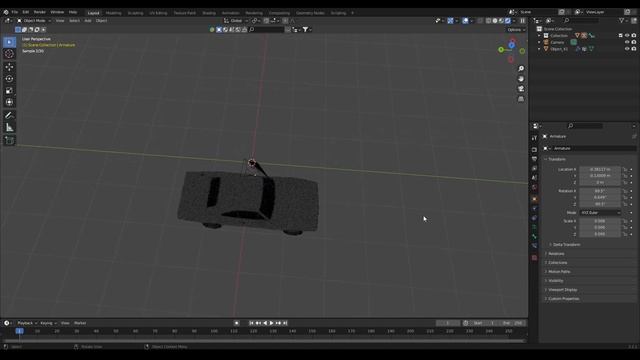
Task: Switch to the Shading workspace tab
Action: pos(209,13)
